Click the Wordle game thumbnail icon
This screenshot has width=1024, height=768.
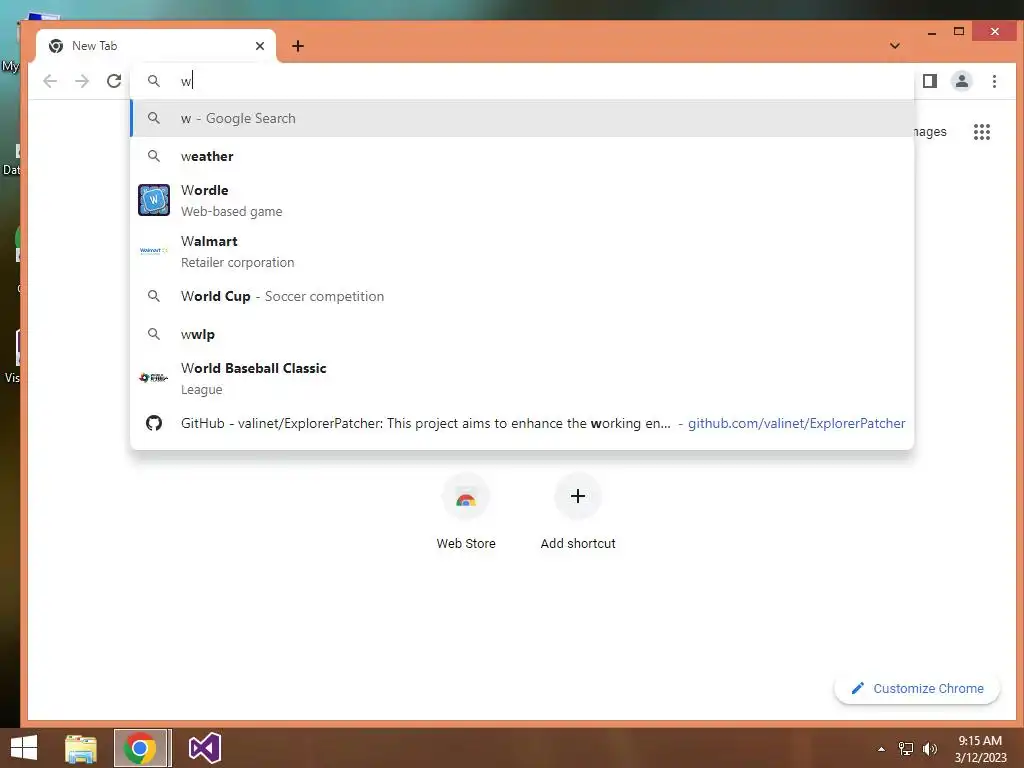coord(154,200)
